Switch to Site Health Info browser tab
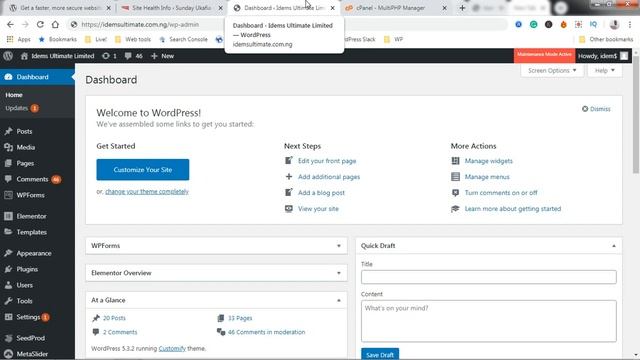 [172, 8]
